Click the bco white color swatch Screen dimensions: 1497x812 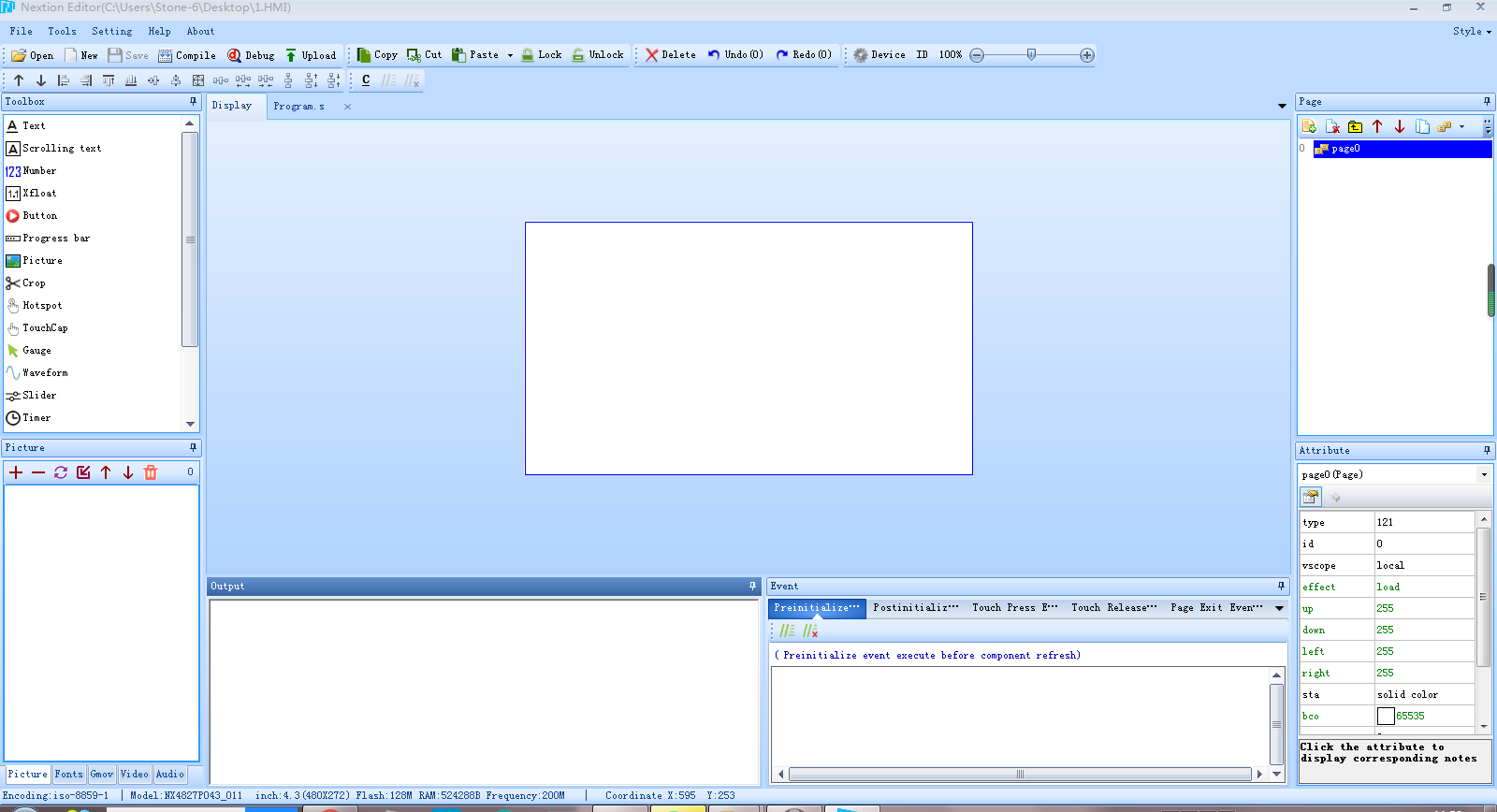[1386, 717]
